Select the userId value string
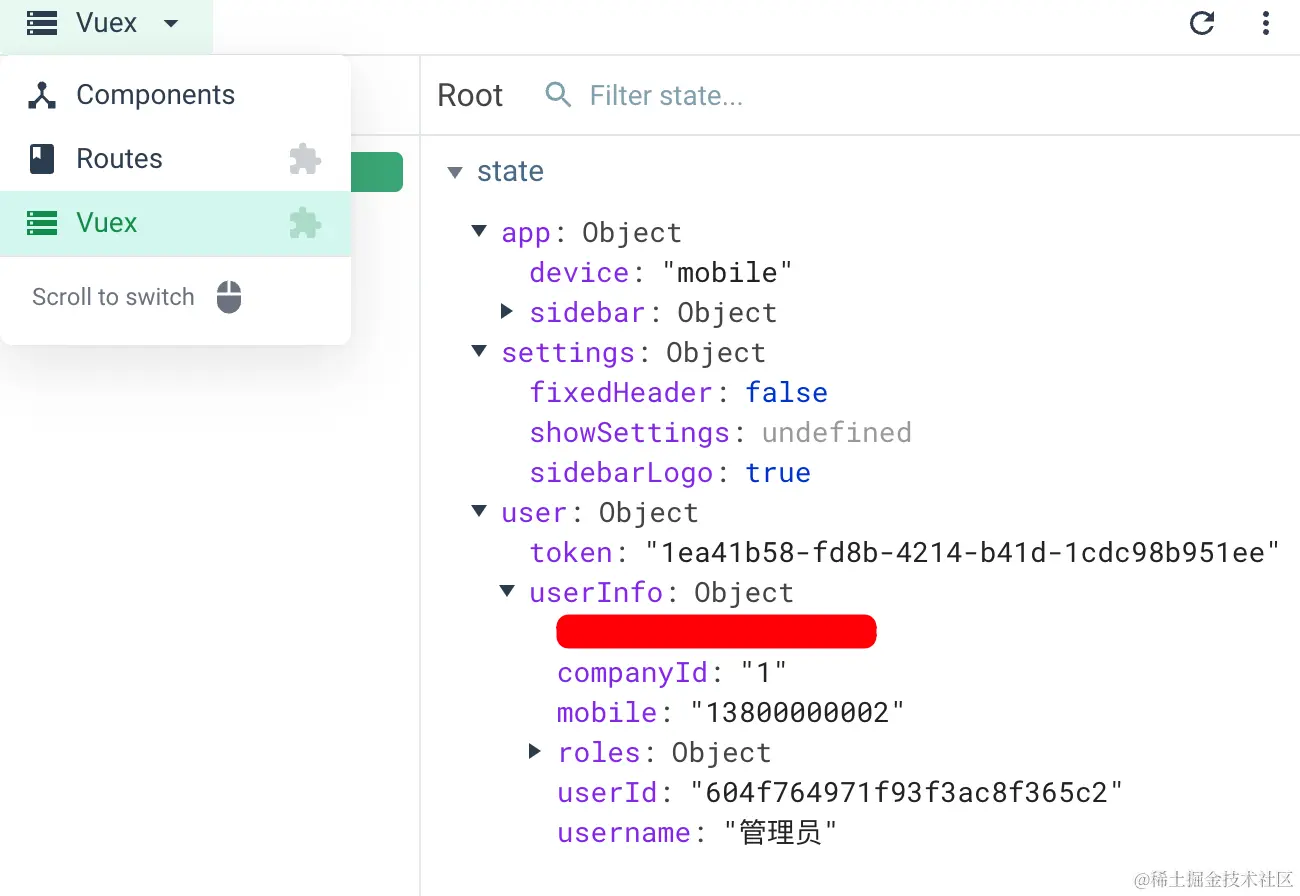The width and height of the screenshot is (1300, 896). point(907,793)
